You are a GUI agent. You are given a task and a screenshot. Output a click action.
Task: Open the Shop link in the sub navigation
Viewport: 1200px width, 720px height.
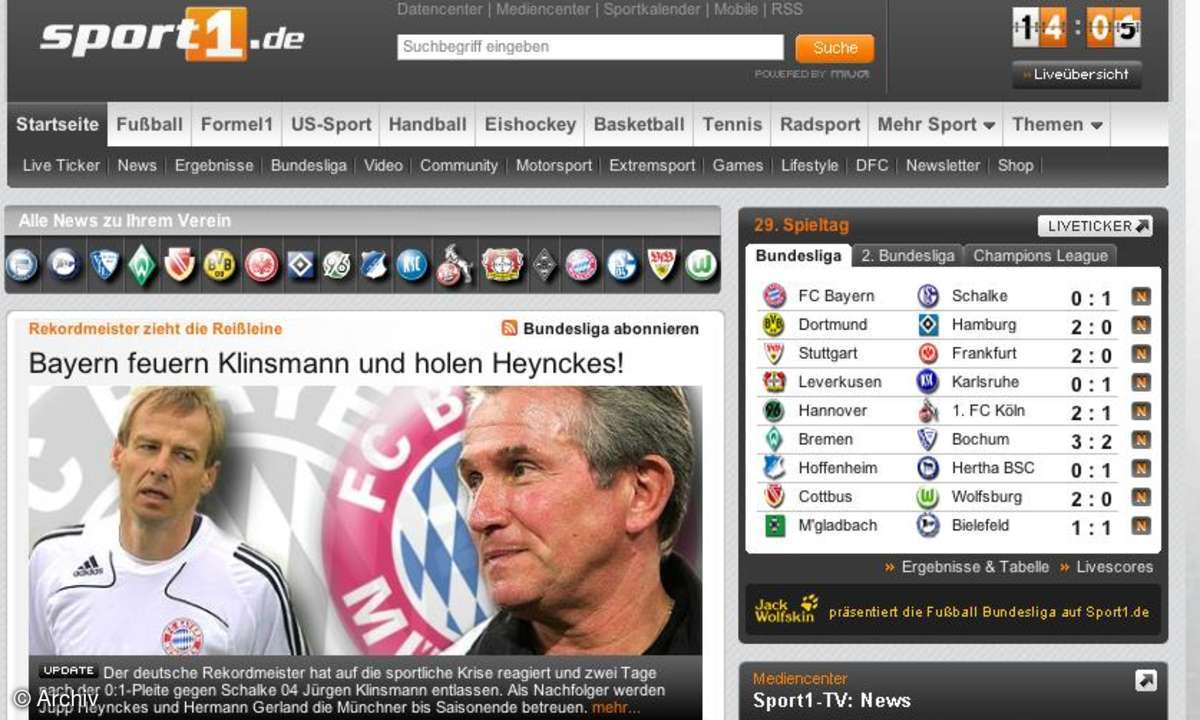1015,166
